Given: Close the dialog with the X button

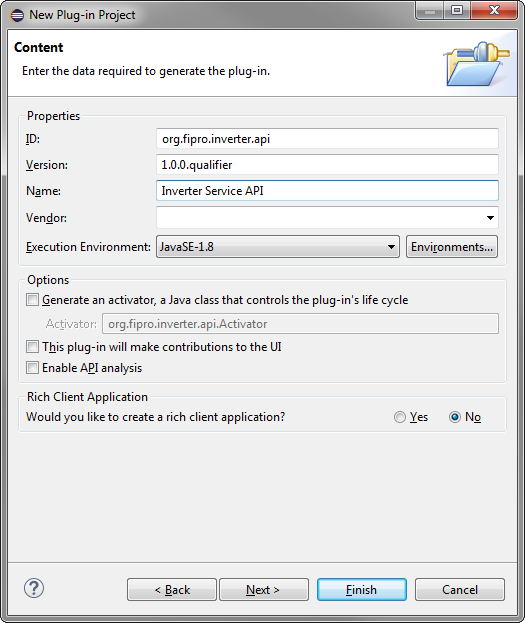Looking at the screenshot, I should [494, 11].
